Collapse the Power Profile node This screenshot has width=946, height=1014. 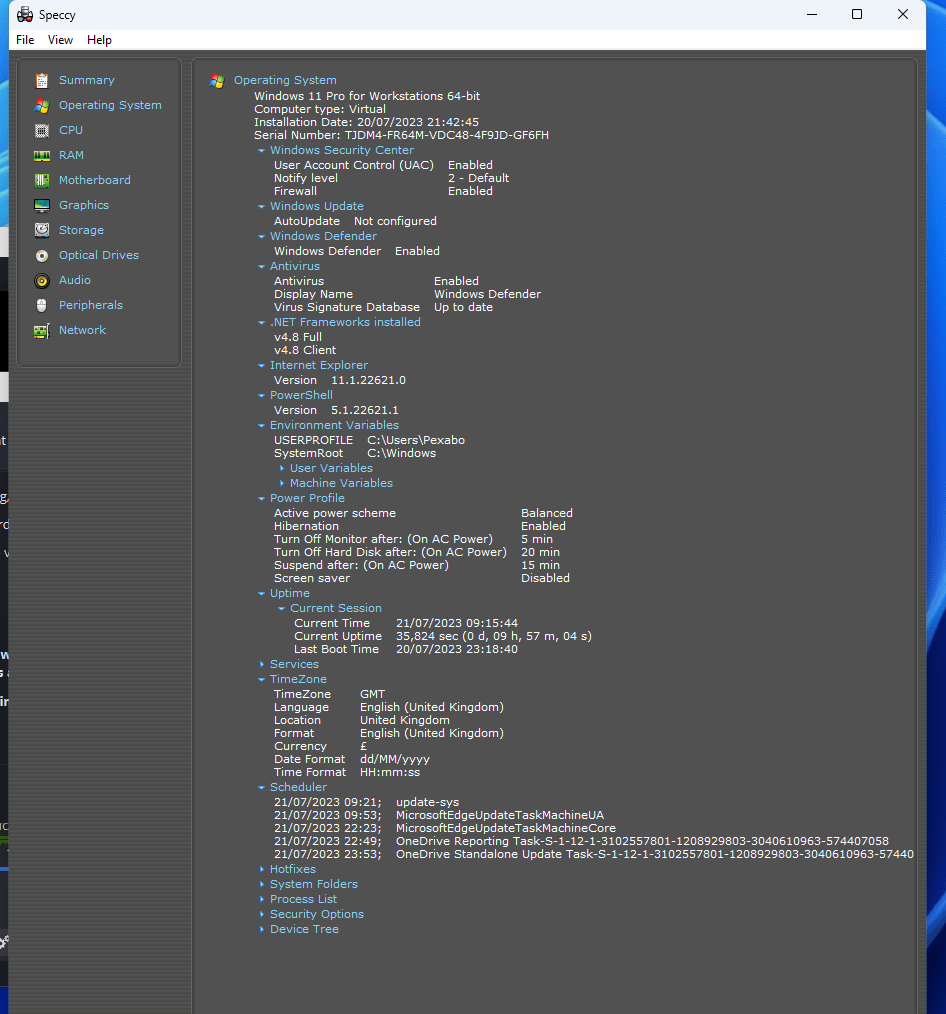tap(261, 499)
